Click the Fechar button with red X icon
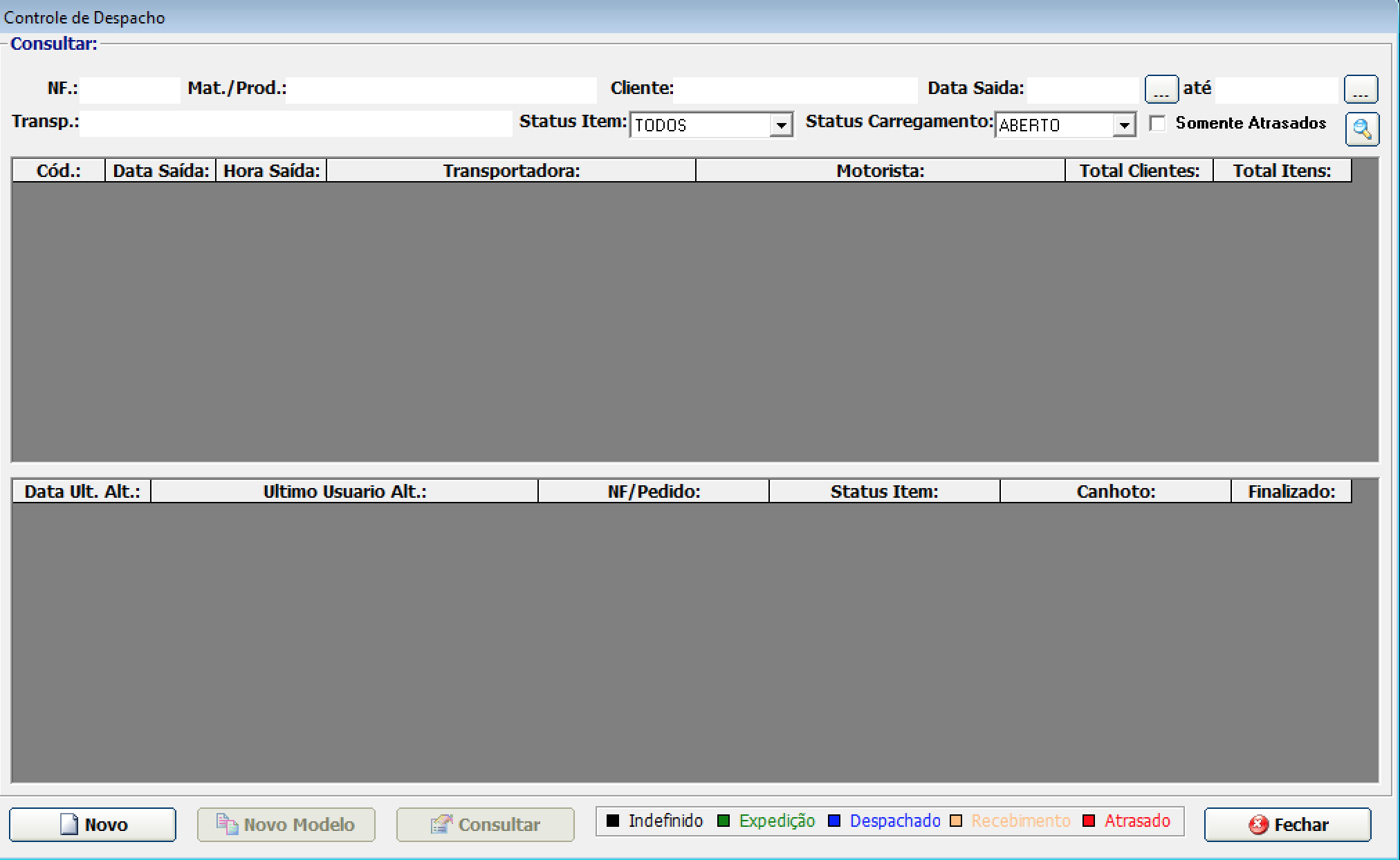The image size is (1400, 860). pos(1287,824)
